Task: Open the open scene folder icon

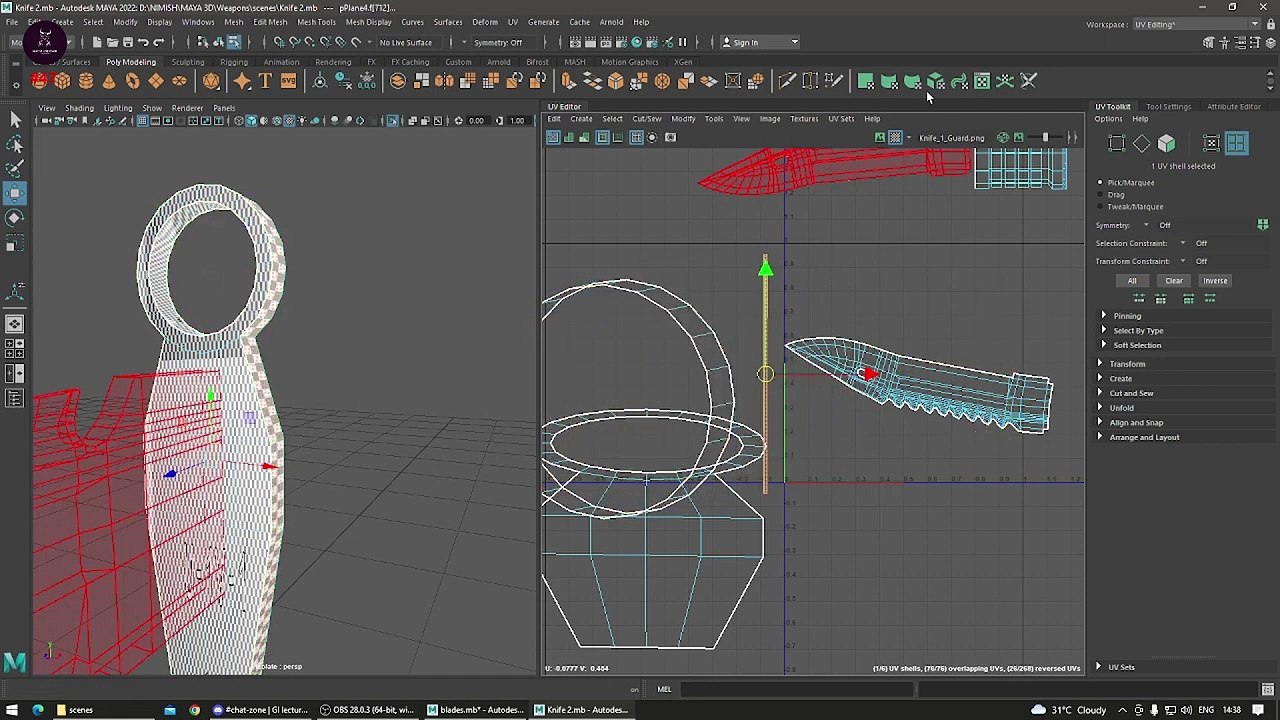Action: point(112,42)
